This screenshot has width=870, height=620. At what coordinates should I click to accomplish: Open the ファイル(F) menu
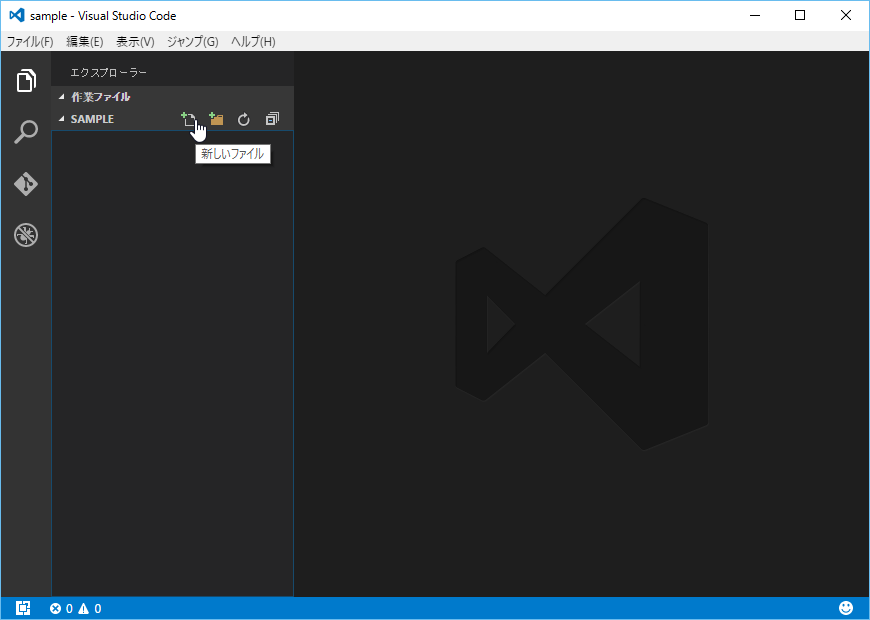click(30, 42)
